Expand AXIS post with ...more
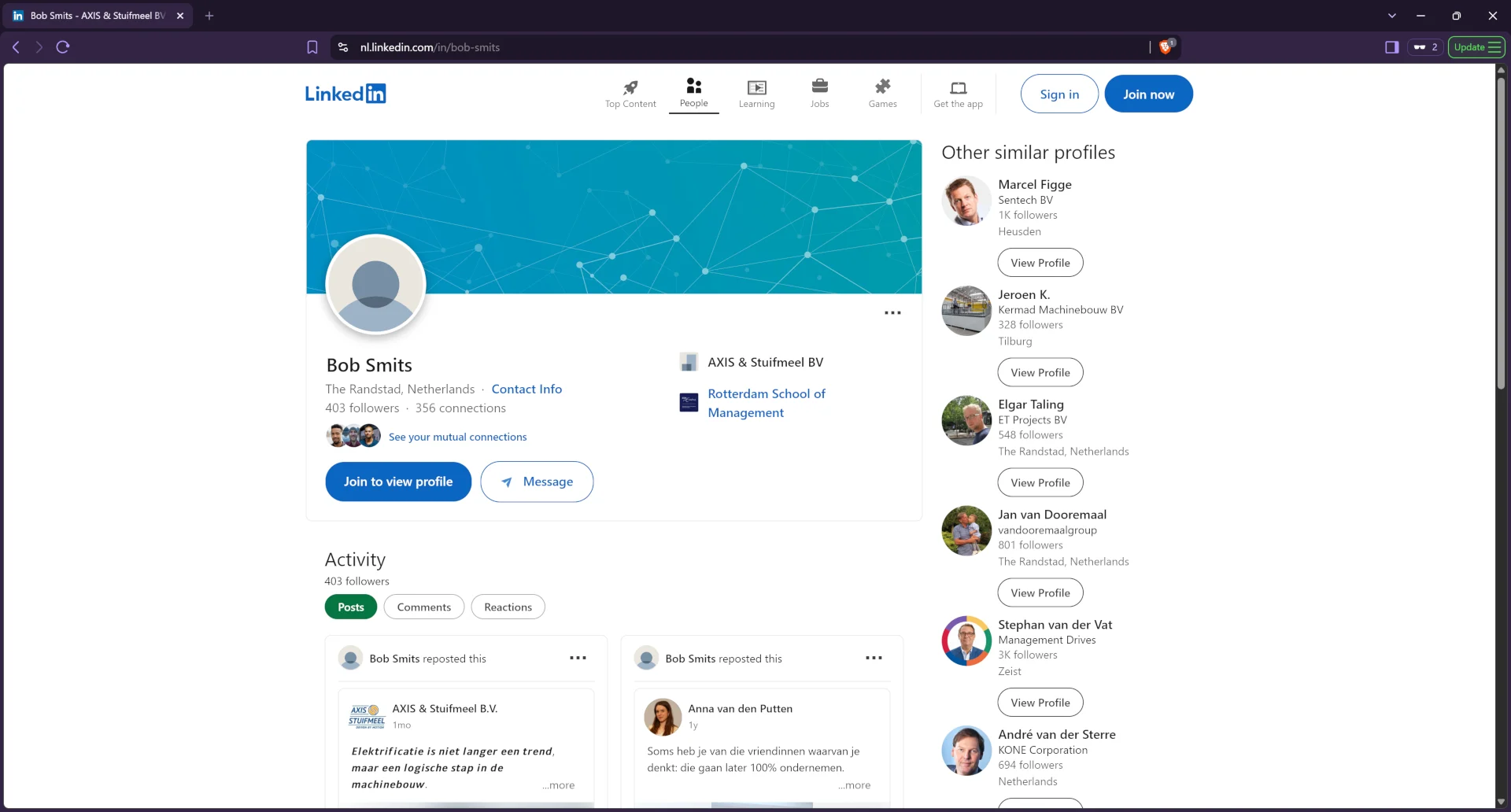This screenshot has height=812, width=1511. click(x=558, y=785)
